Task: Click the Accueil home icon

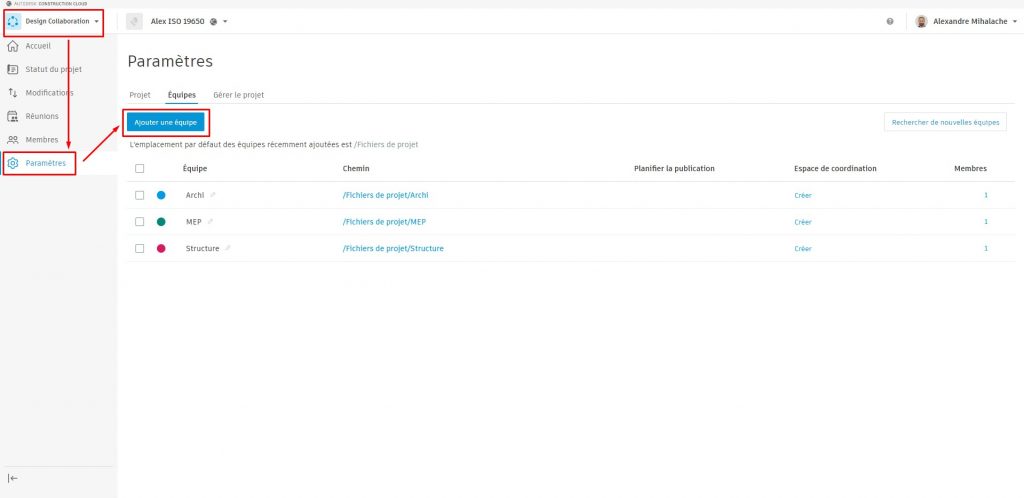Action: tap(13, 46)
